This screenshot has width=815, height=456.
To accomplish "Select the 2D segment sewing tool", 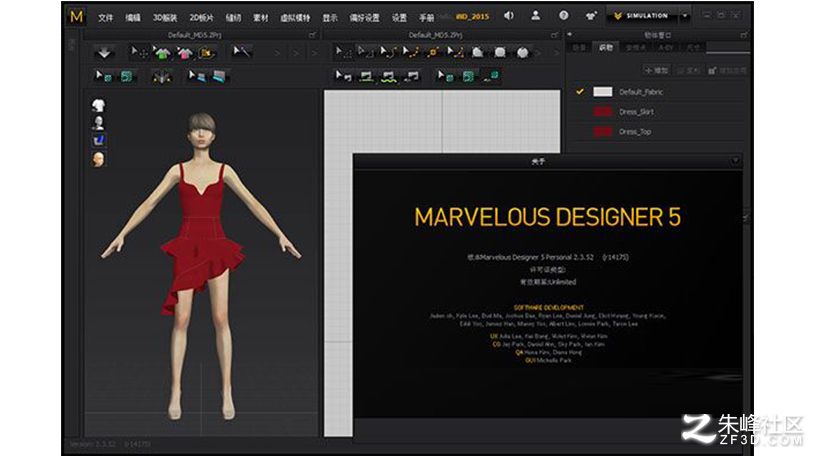I will tap(366, 77).
